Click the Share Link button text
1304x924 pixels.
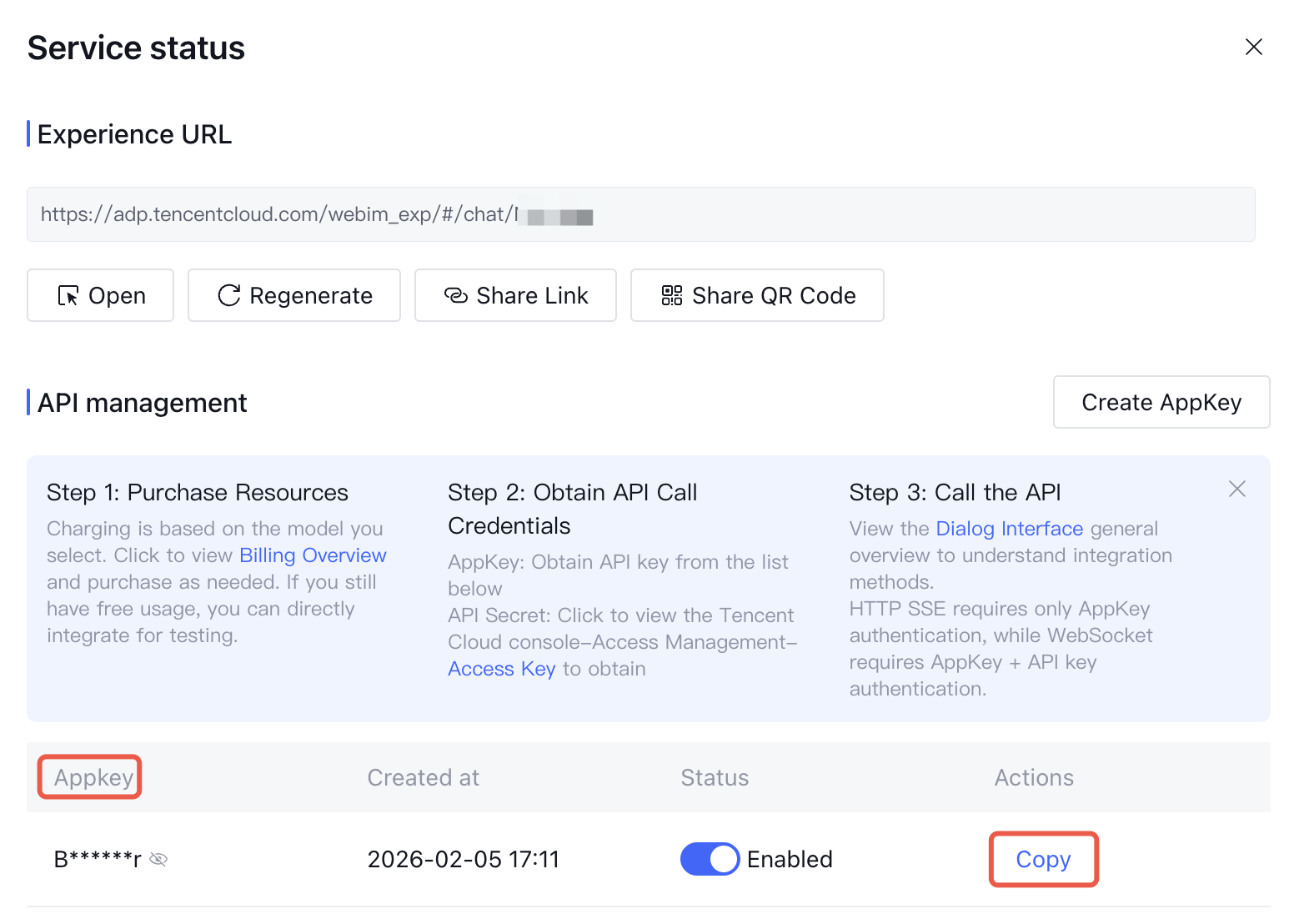(532, 295)
